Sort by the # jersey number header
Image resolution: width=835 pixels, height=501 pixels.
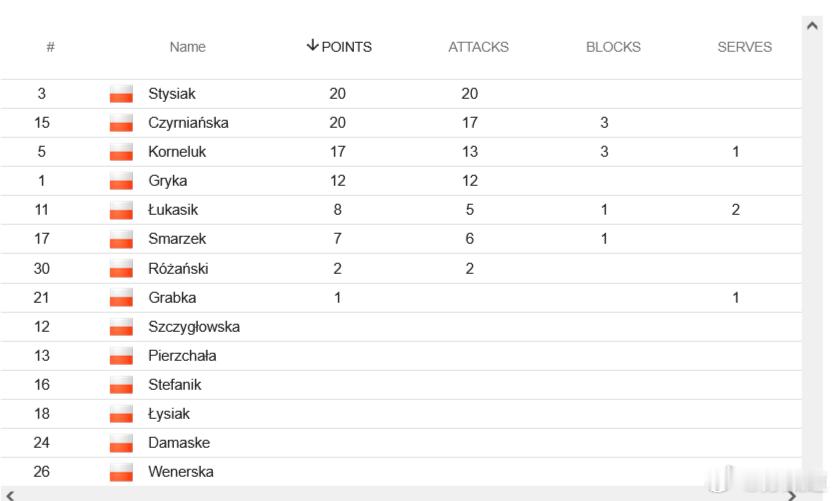tap(50, 47)
